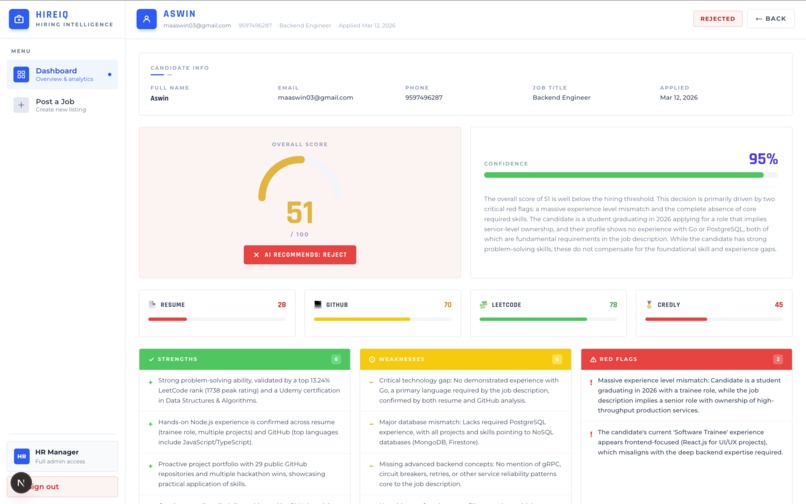Click the green Confidence progress bar
Image resolution: width=806 pixels, height=504 pixels.
pyautogui.click(x=624, y=175)
